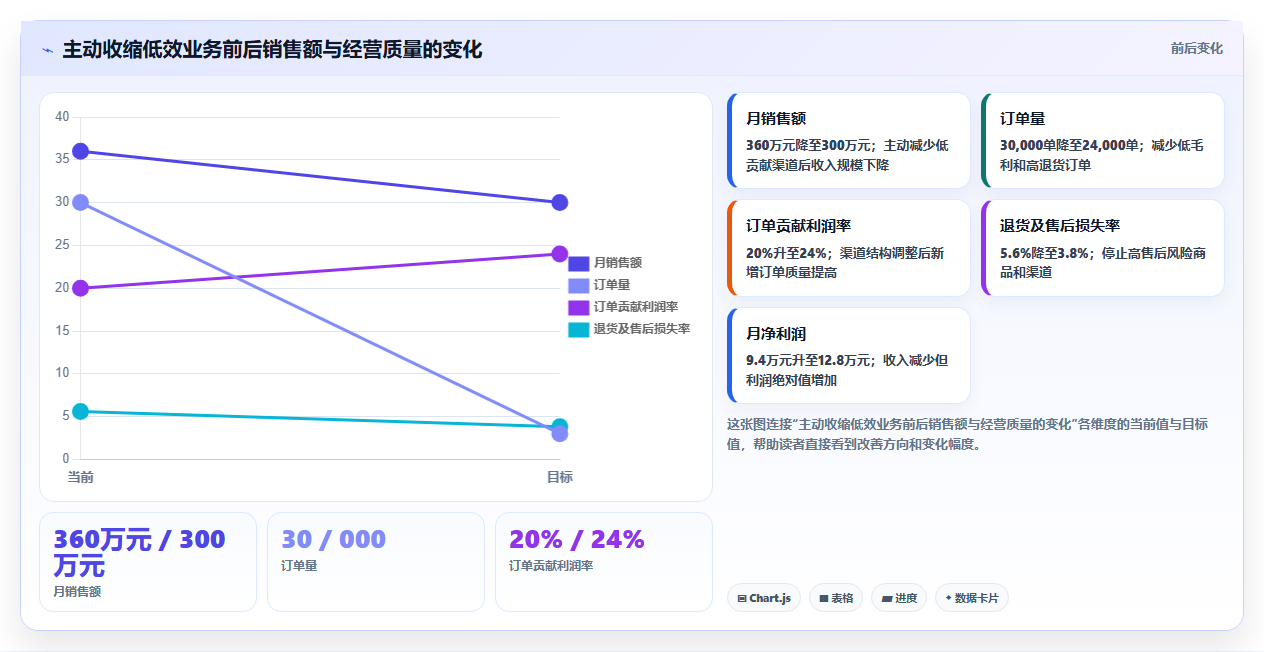Screen dimensions: 1264x652
Task: Click the Chart.js tag icon
Action: coord(741,598)
